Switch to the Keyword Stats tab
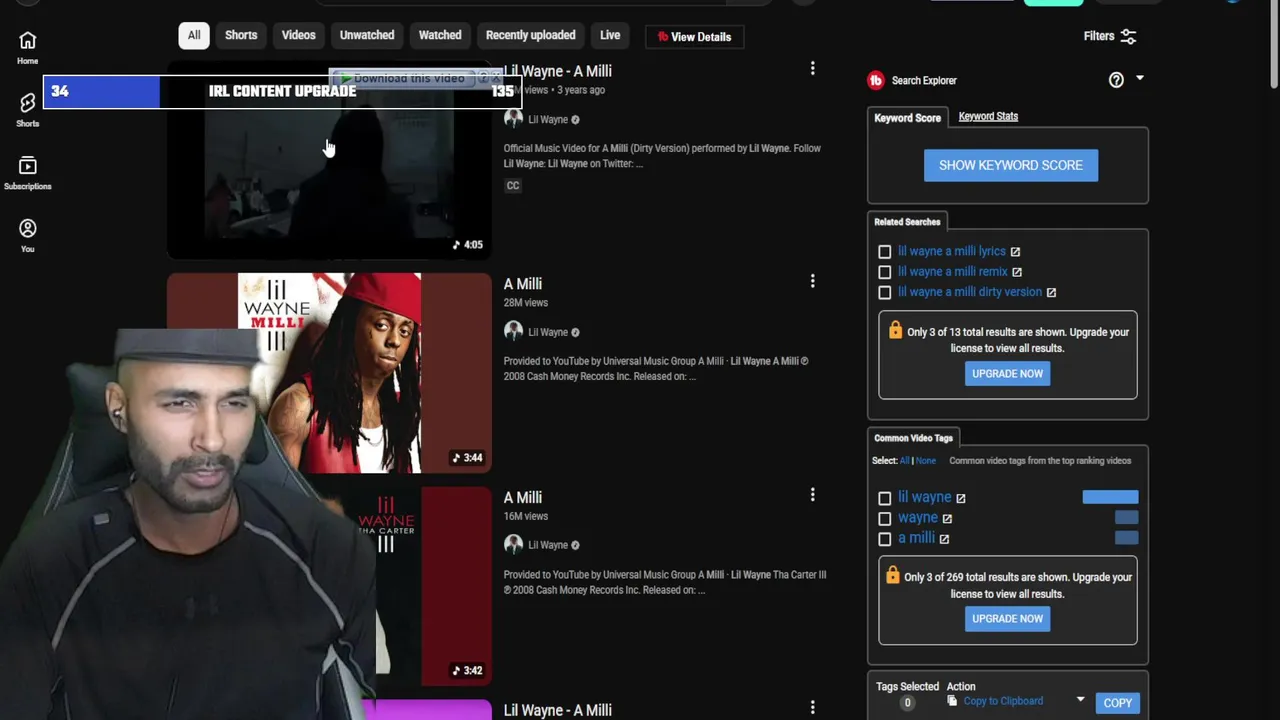The height and width of the screenshot is (720, 1280). [988, 116]
